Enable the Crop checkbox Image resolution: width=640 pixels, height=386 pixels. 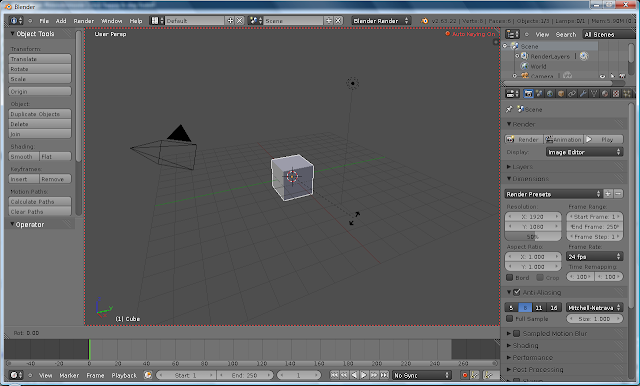540,277
